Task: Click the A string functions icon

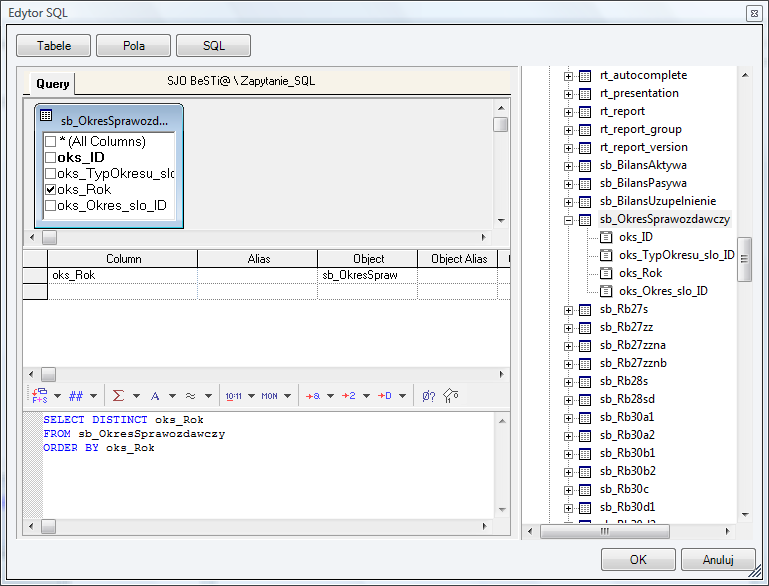Action: click(x=155, y=396)
